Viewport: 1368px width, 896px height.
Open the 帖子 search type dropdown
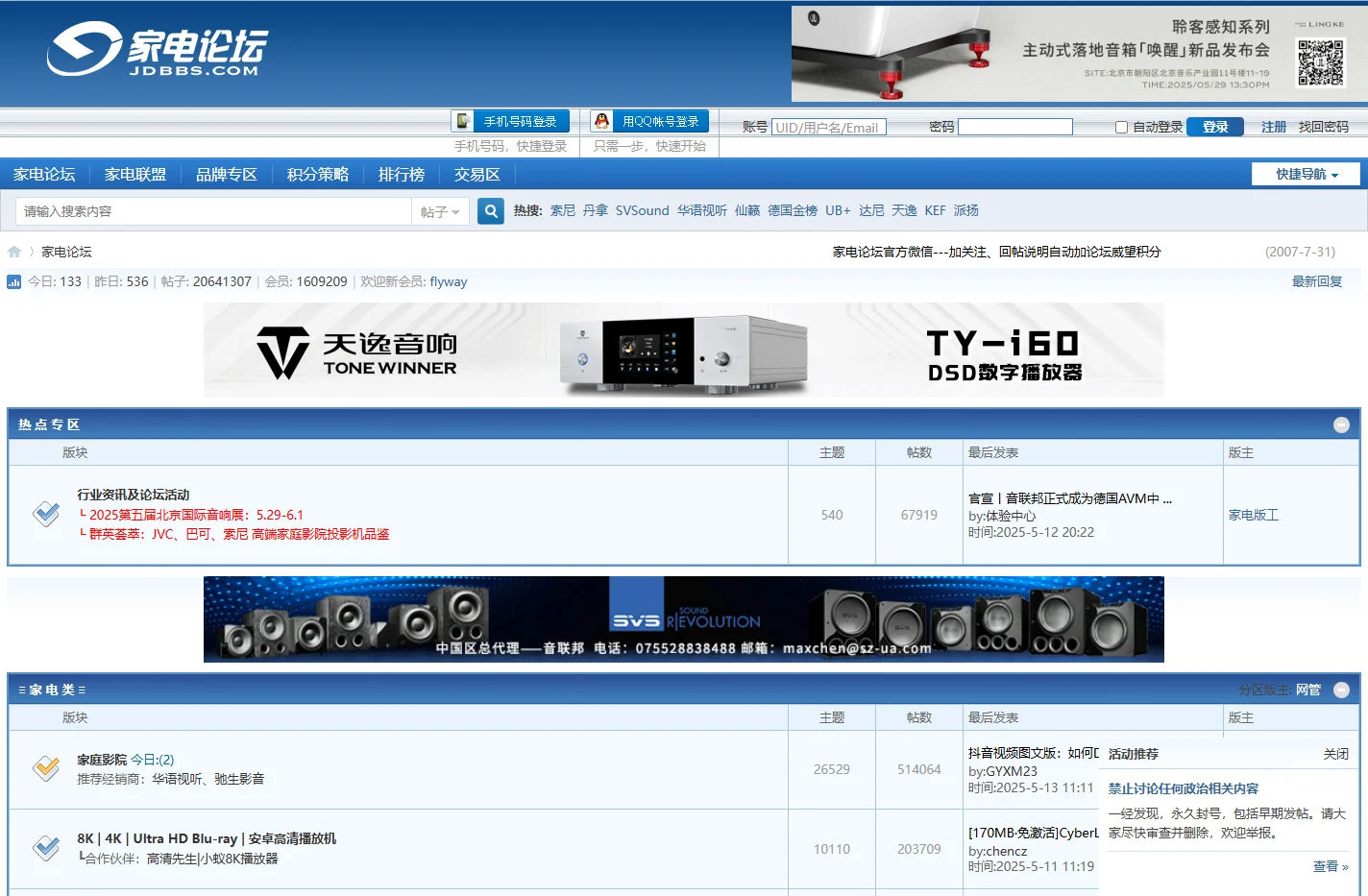pos(440,211)
